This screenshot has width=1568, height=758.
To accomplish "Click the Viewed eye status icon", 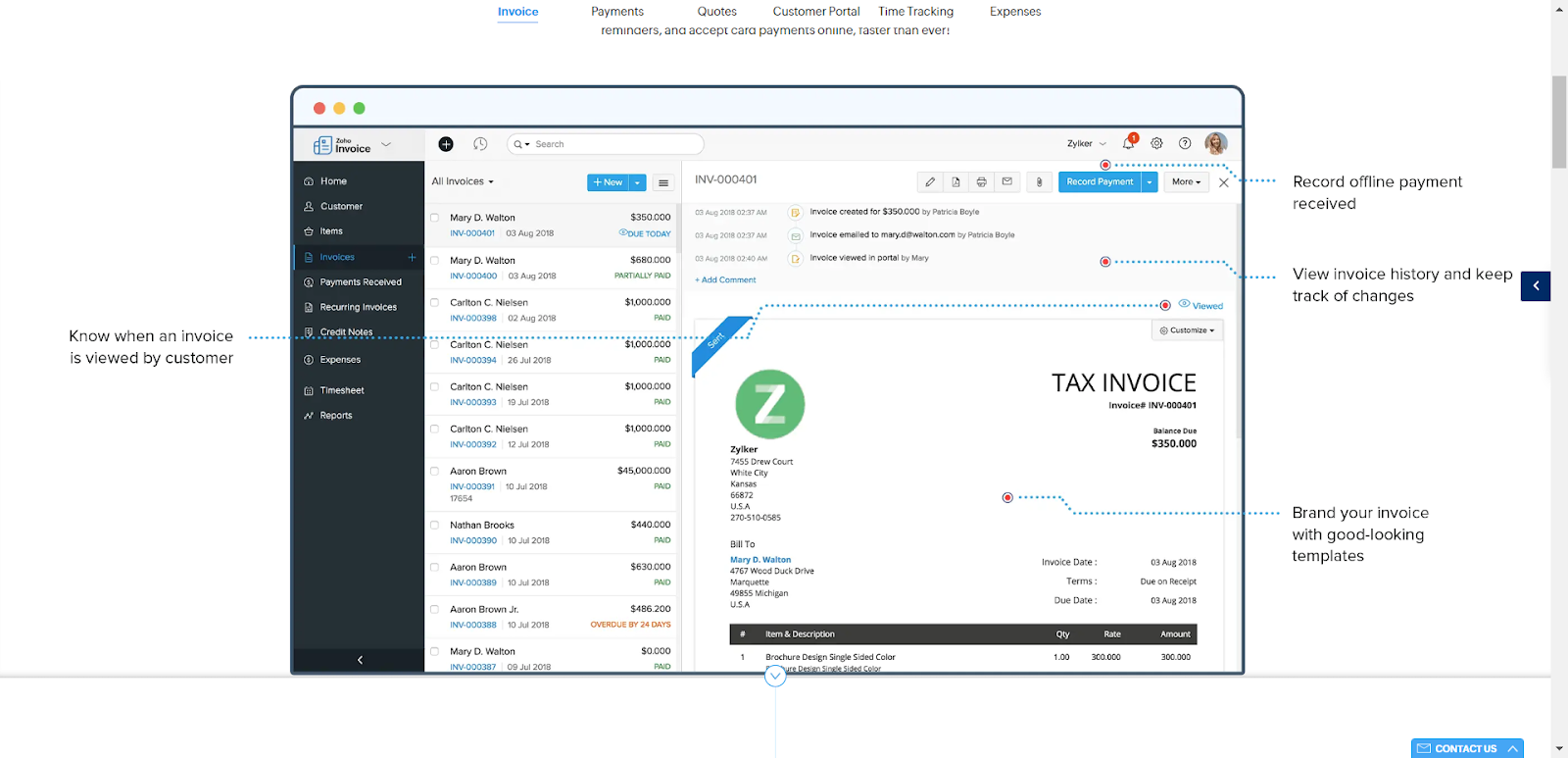I will [1184, 304].
